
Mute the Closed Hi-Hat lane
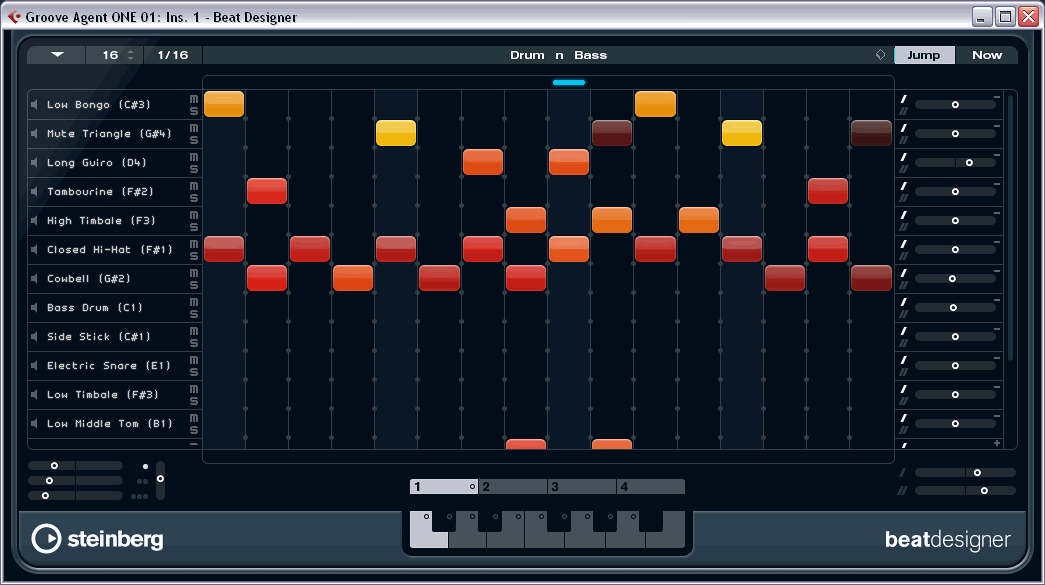tap(193, 244)
